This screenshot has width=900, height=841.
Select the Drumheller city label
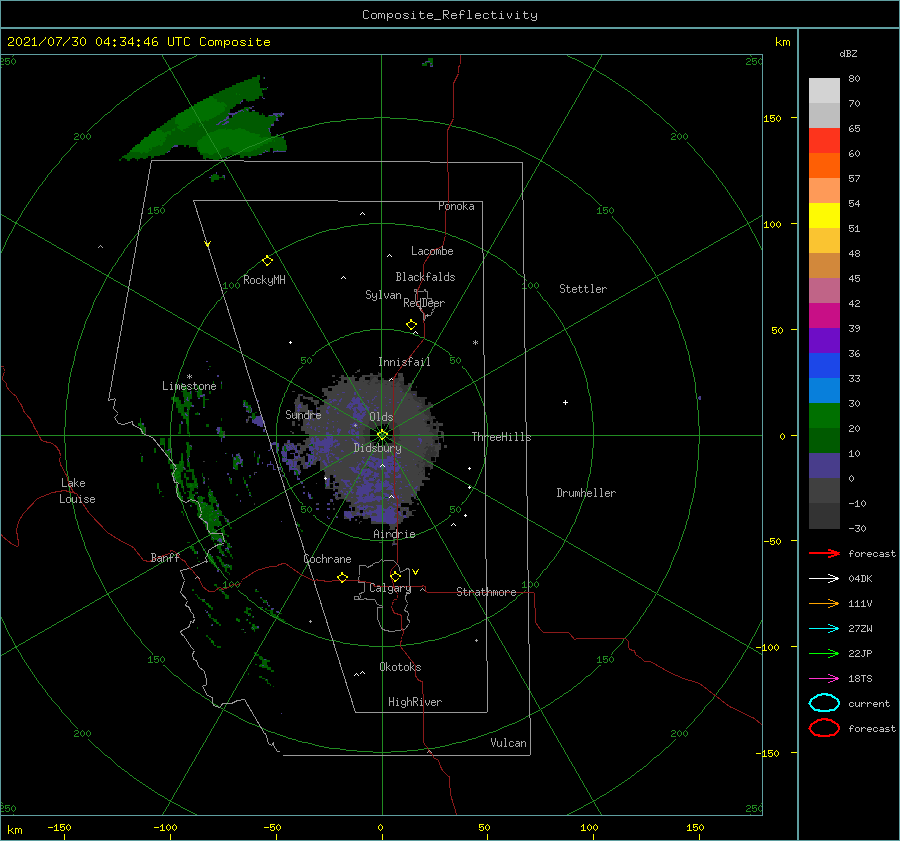(586, 493)
